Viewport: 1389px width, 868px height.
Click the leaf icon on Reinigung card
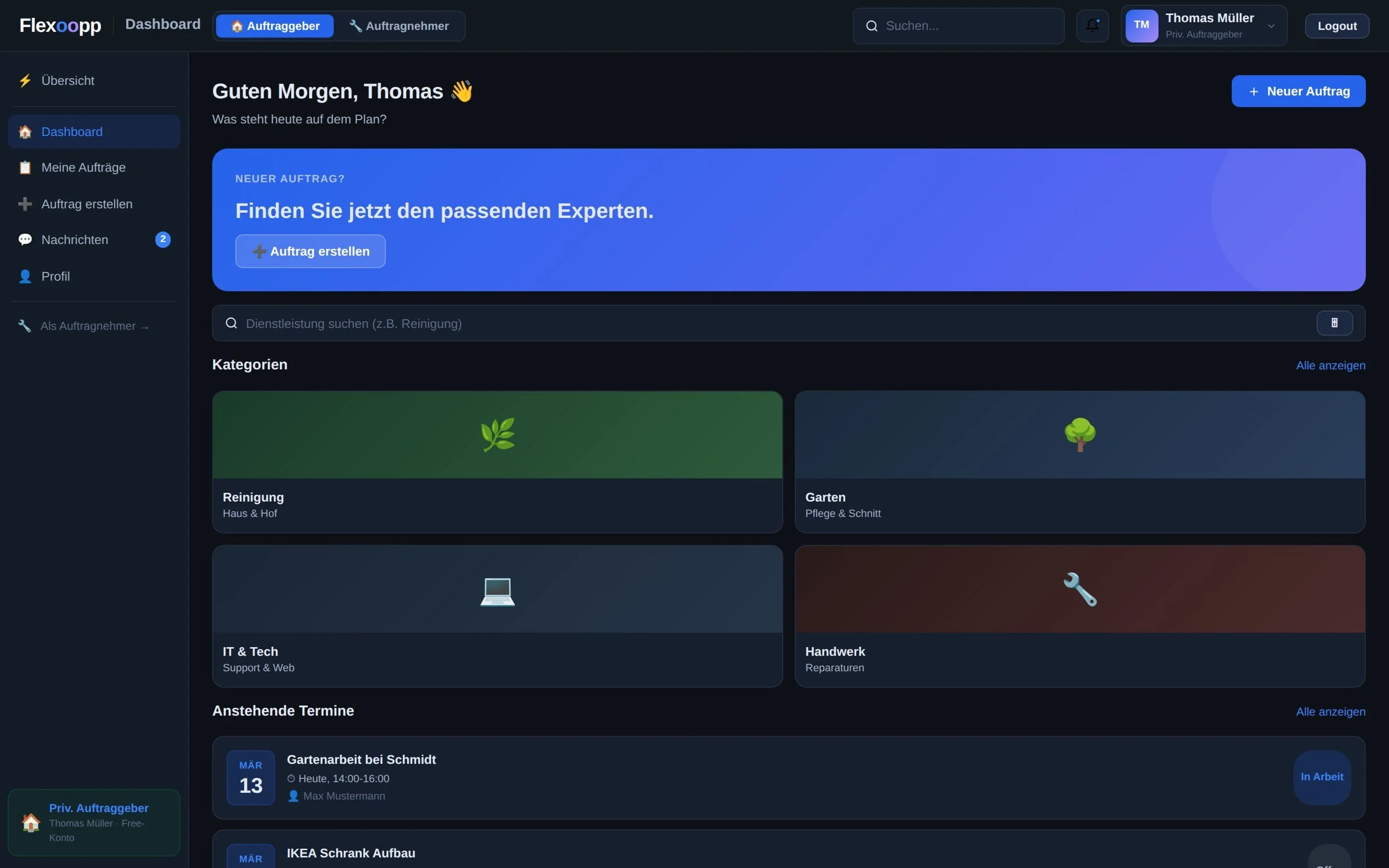coord(497,435)
